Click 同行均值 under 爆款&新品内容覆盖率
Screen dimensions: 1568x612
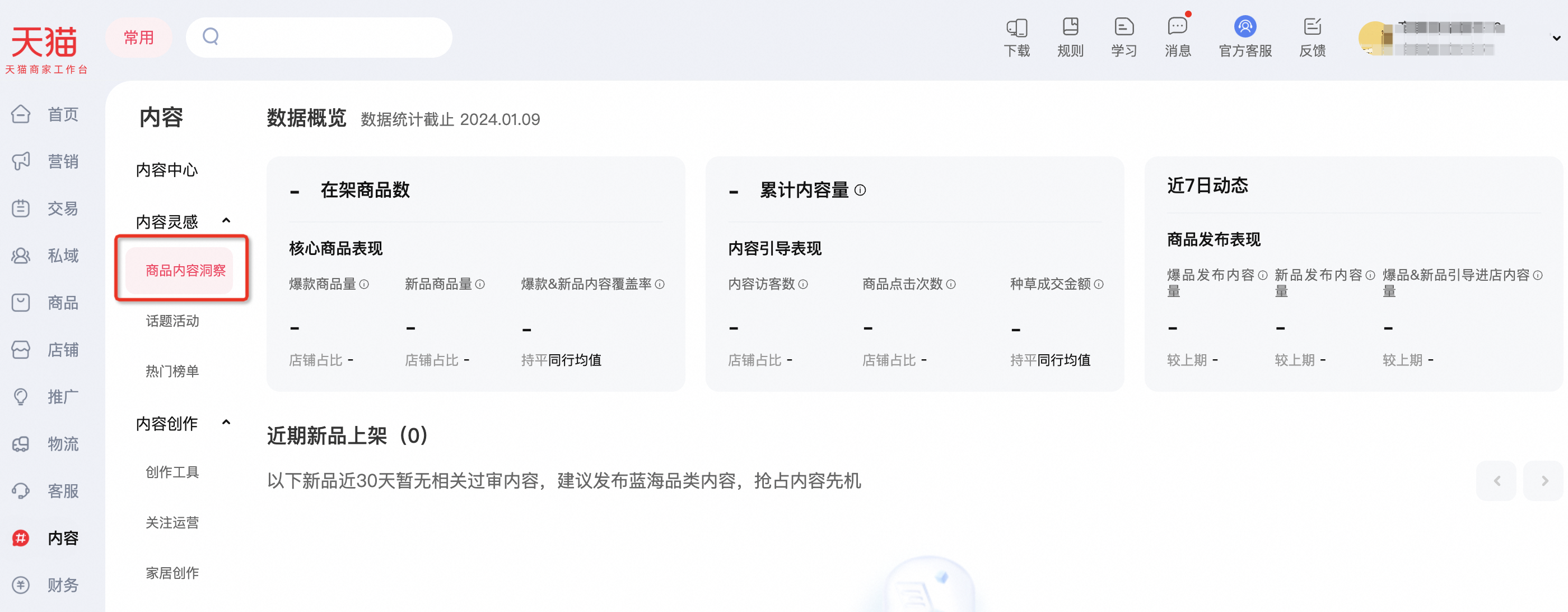(x=575, y=360)
